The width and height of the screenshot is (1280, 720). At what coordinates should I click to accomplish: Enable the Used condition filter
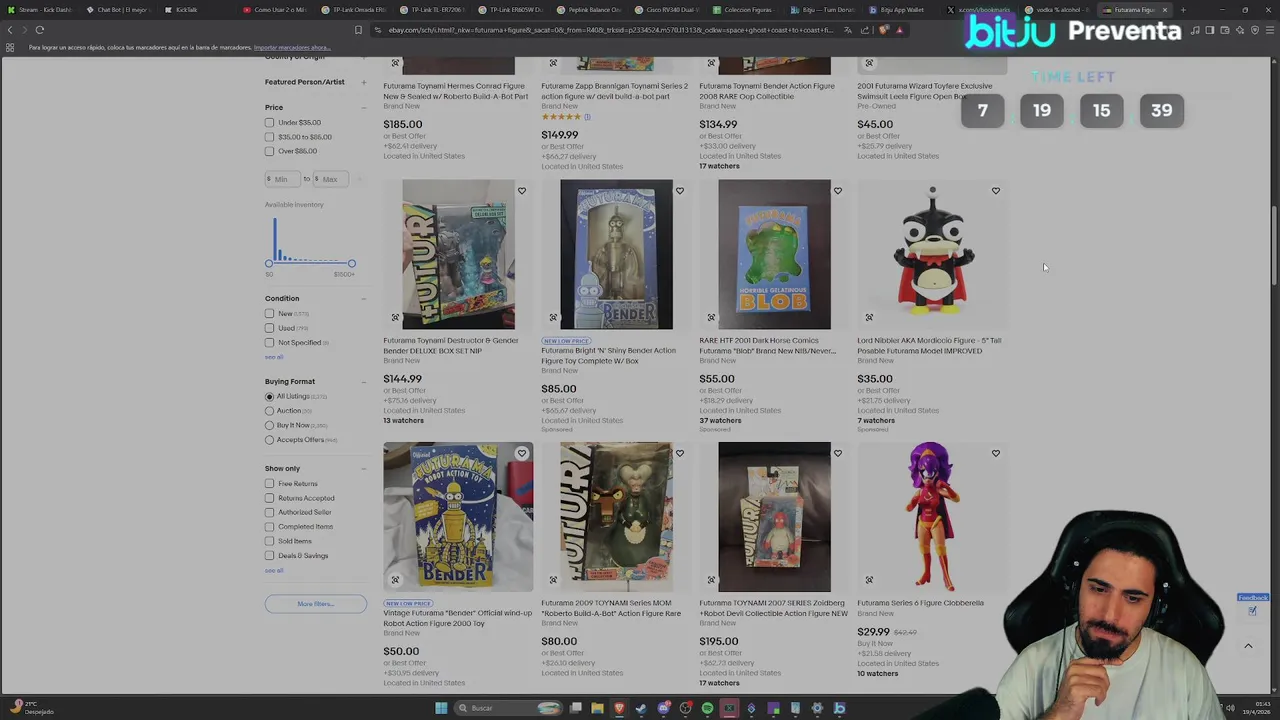click(269, 328)
